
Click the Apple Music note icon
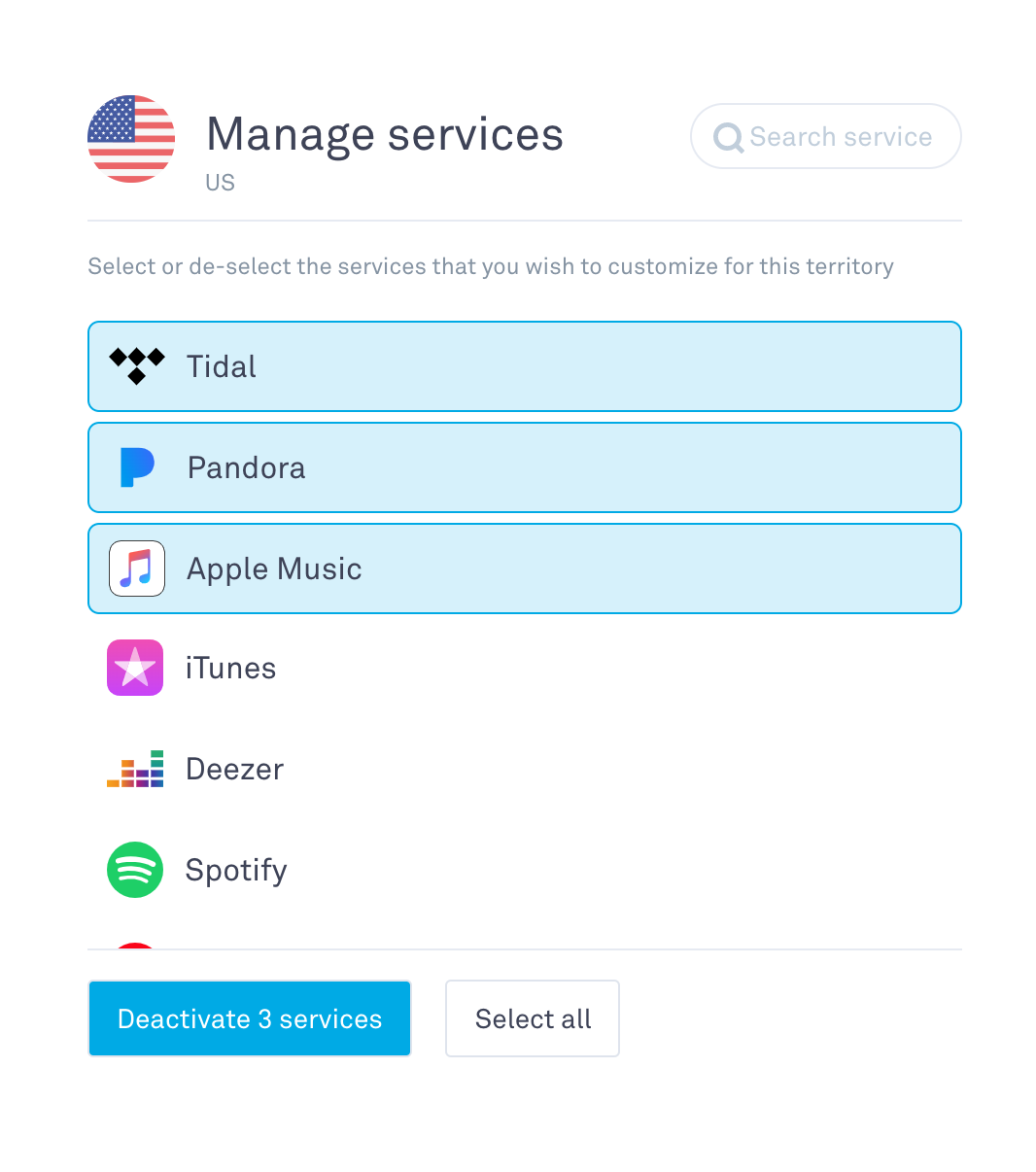pos(136,569)
